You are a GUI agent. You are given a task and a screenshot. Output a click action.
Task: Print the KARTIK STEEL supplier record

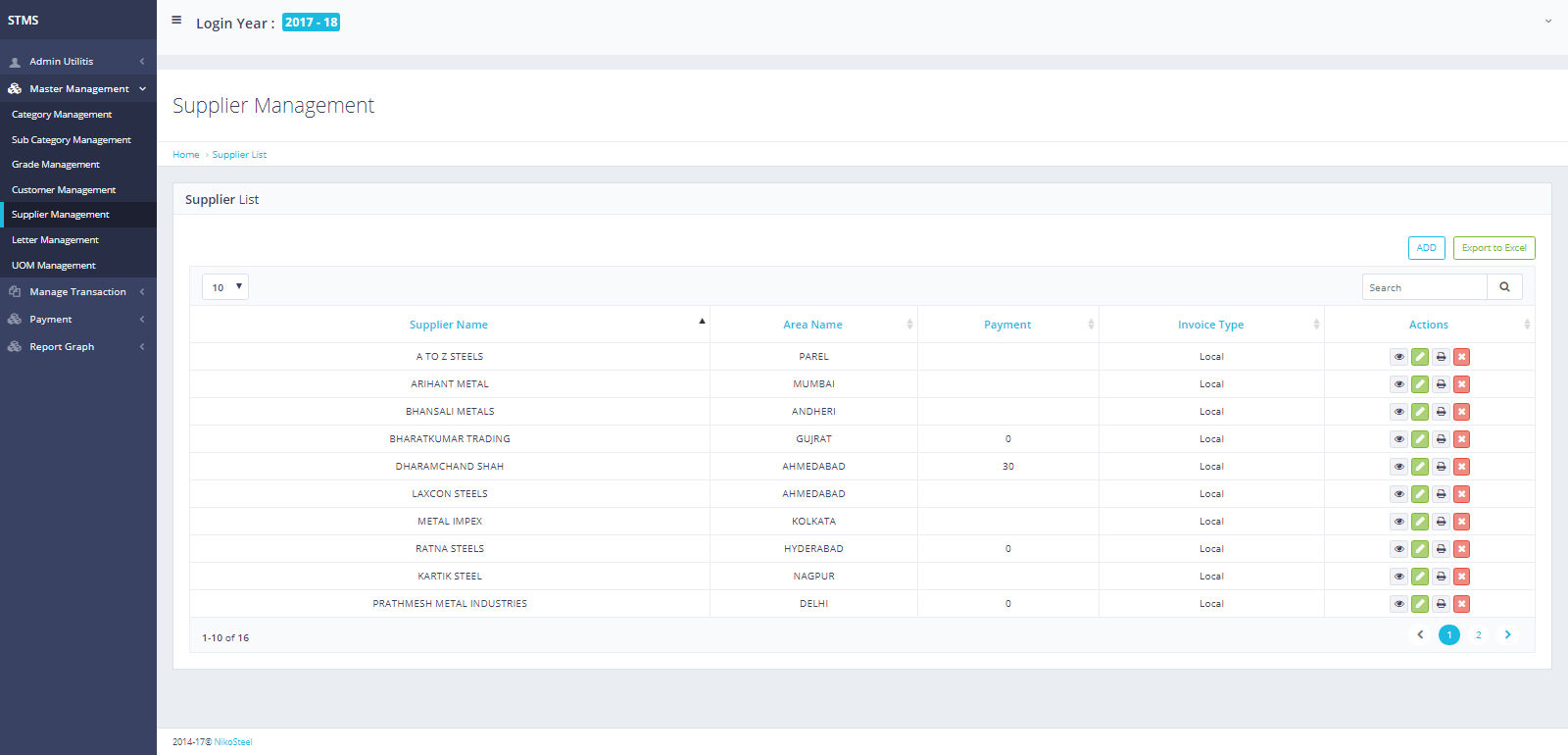click(1441, 577)
